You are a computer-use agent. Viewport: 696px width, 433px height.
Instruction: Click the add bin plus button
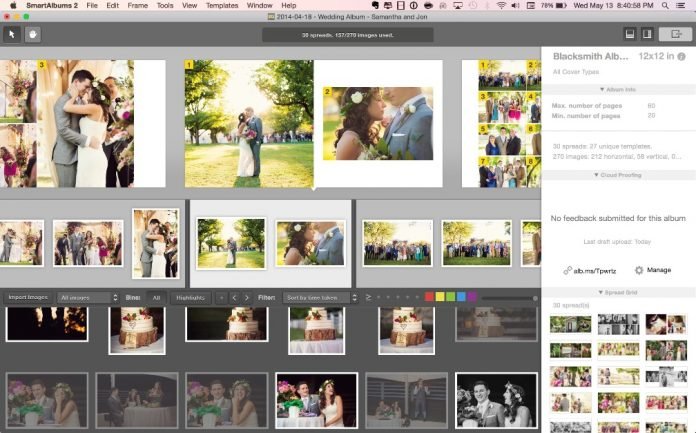tap(221, 298)
